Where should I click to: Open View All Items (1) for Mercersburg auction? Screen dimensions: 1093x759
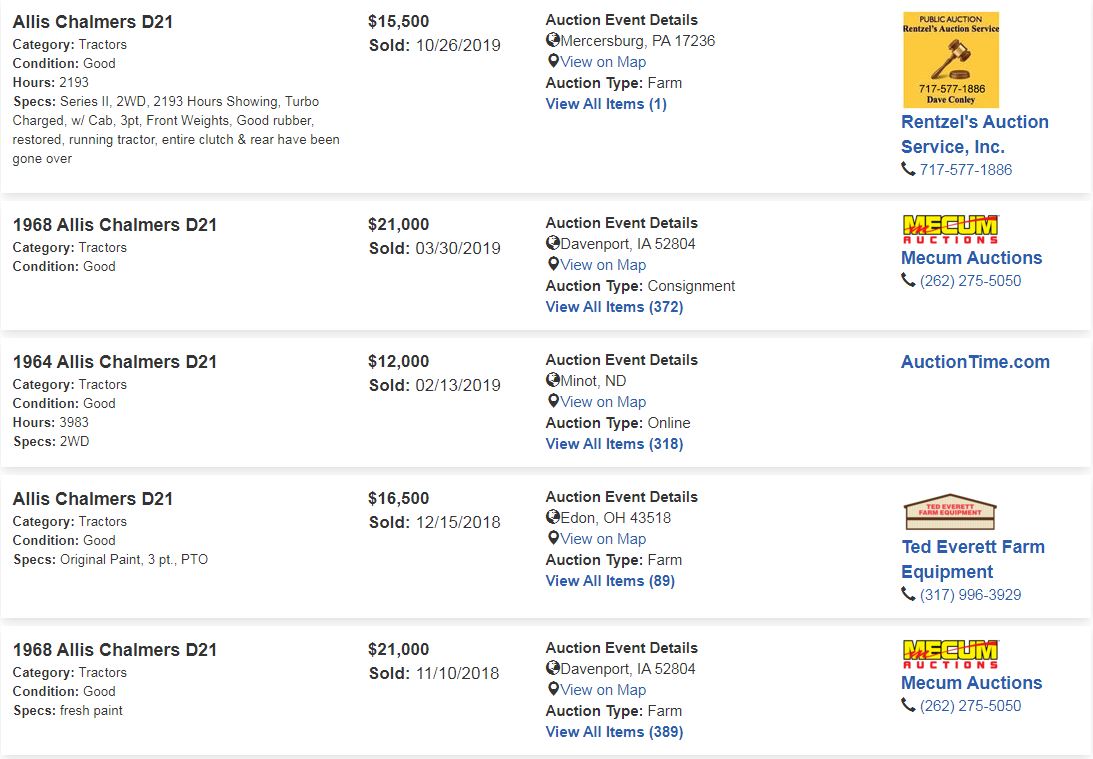[x=606, y=104]
